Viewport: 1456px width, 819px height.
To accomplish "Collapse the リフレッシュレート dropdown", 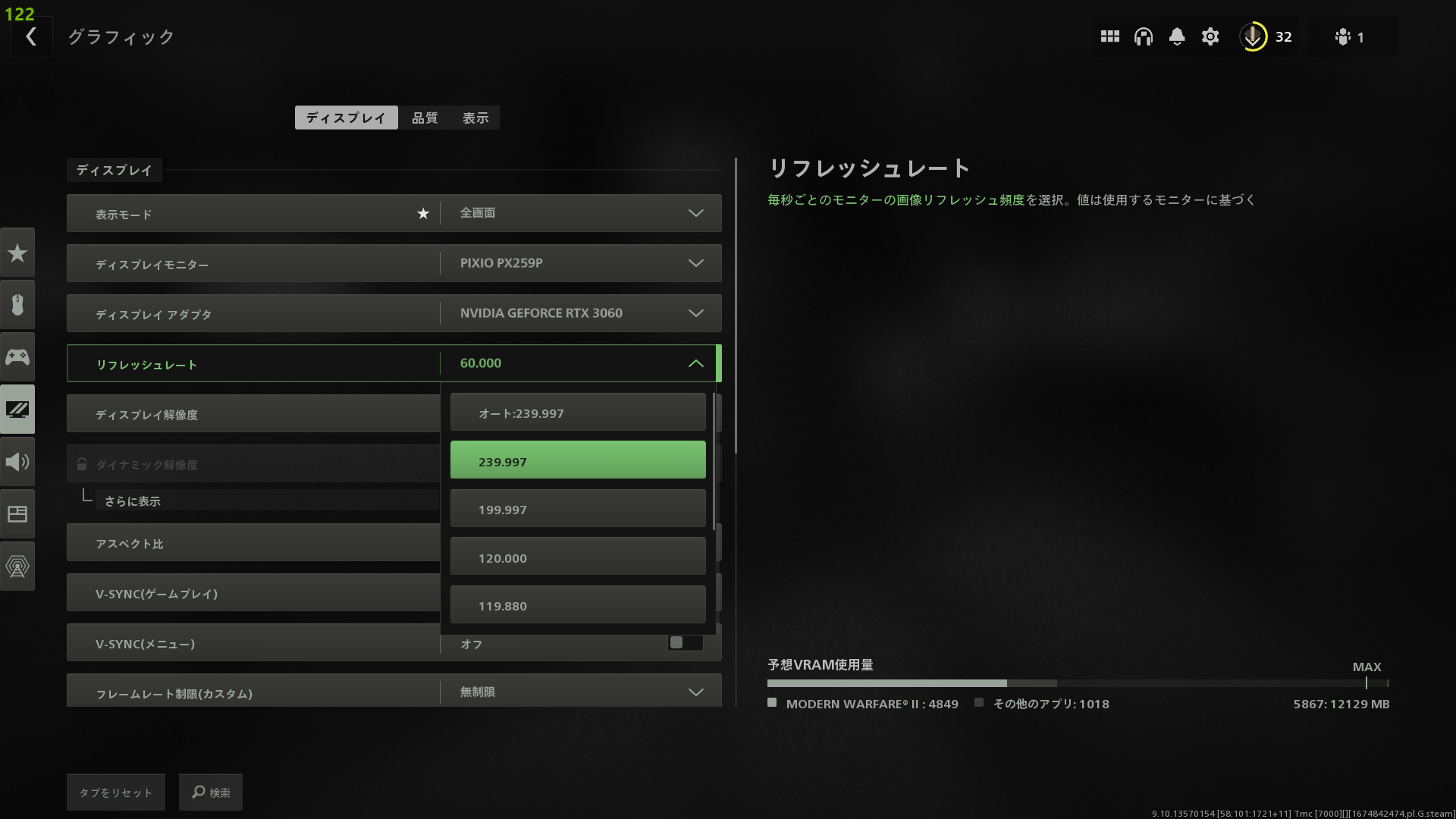I will coord(695,363).
